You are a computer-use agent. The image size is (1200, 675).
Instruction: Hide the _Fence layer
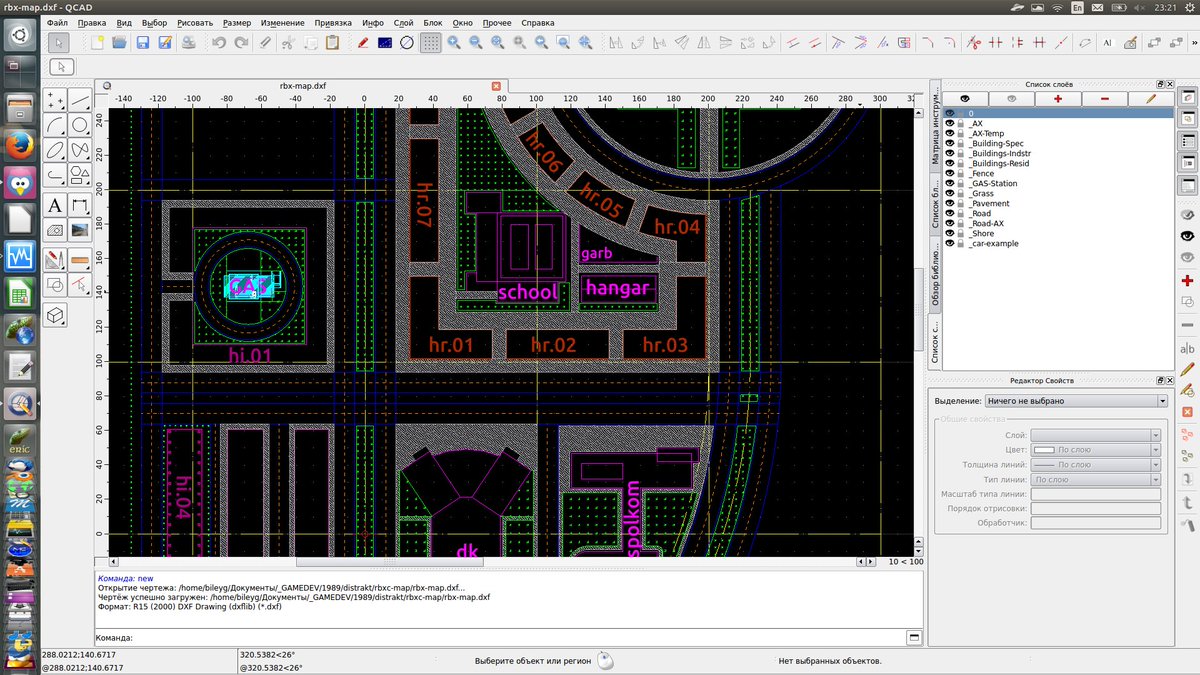coord(951,173)
